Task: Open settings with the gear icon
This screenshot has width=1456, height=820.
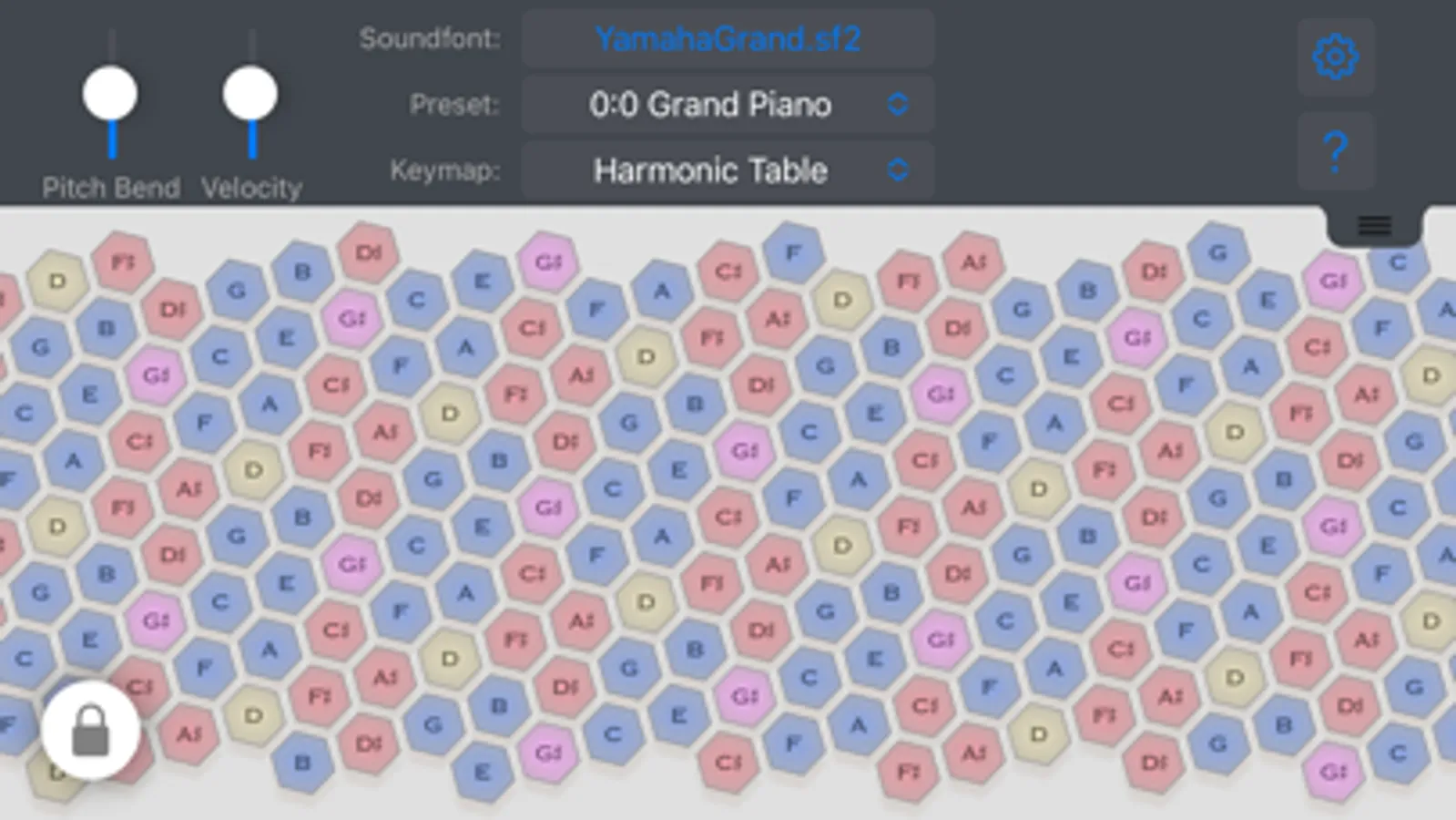Action: click(x=1335, y=57)
